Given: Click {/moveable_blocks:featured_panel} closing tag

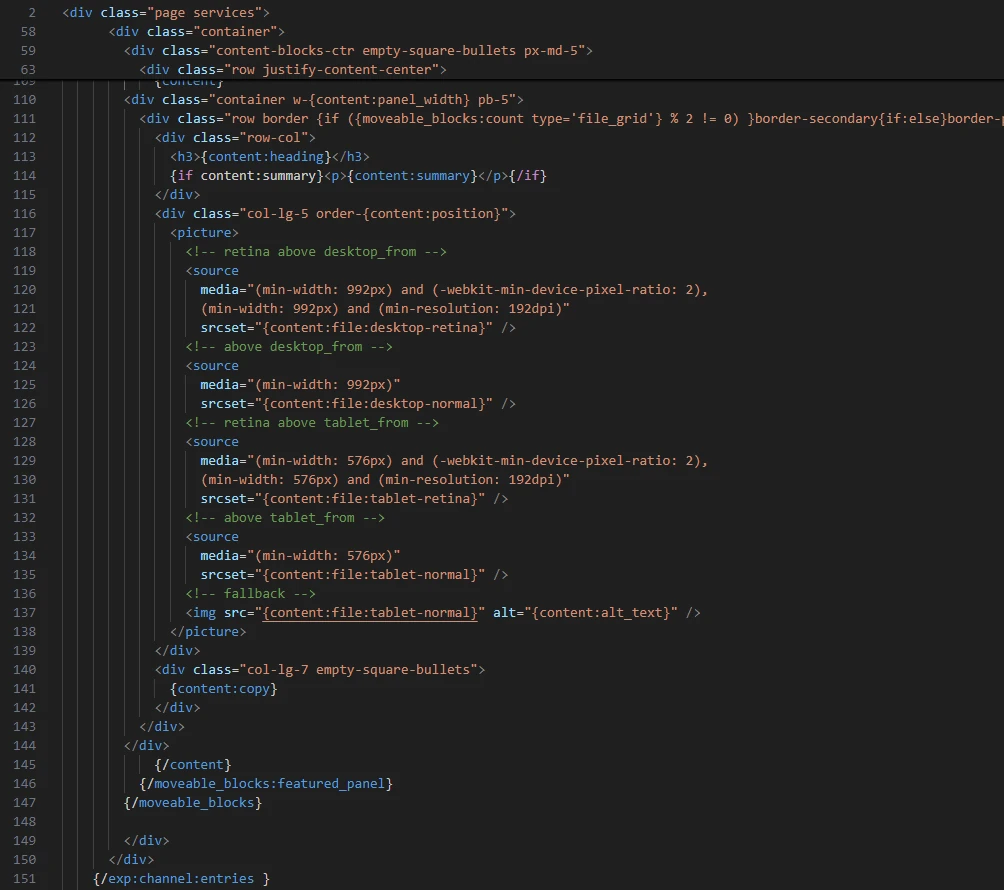Looking at the screenshot, I should (x=266, y=784).
